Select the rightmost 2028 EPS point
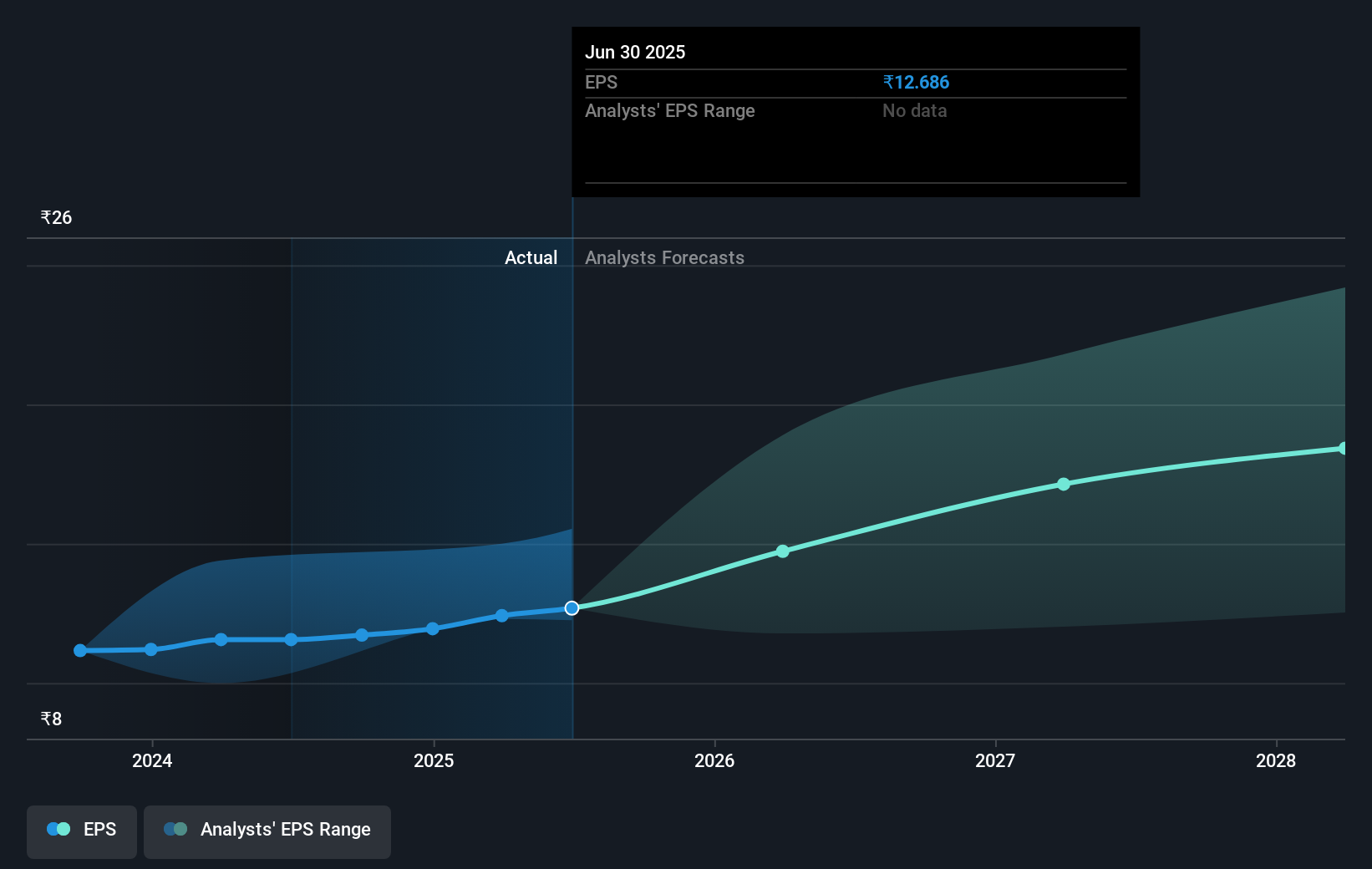 [x=1342, y=450]
